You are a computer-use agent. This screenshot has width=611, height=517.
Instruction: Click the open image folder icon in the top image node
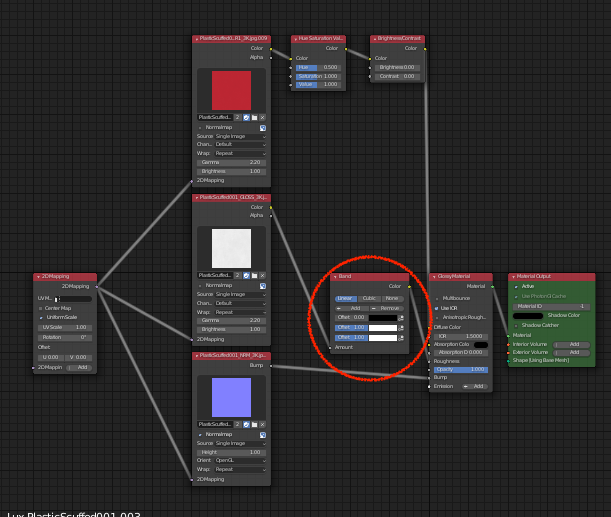[x=254, y=117]
